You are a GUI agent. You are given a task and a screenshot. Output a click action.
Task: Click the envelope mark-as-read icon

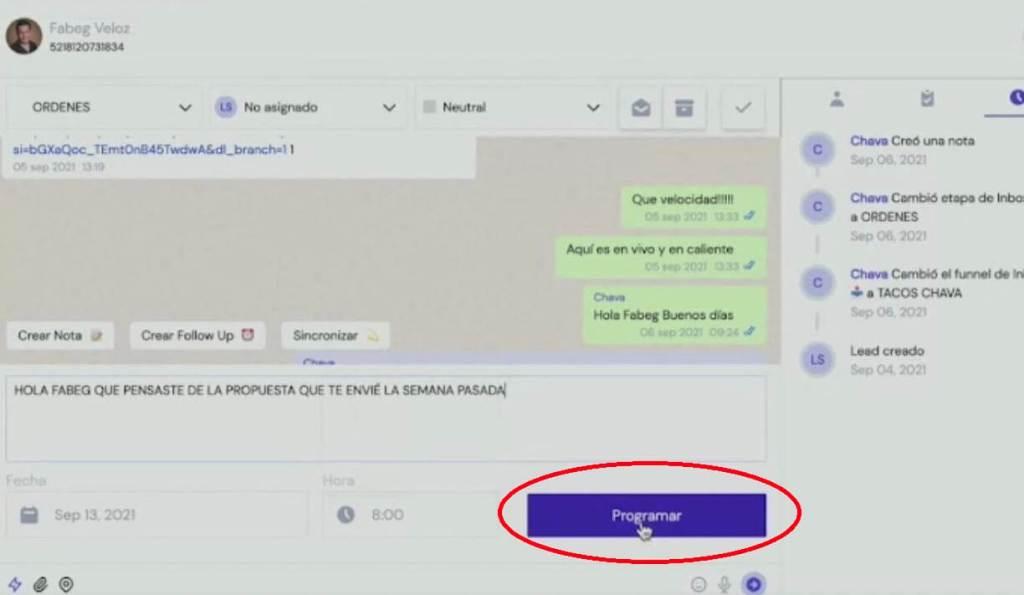coord(641,108)
